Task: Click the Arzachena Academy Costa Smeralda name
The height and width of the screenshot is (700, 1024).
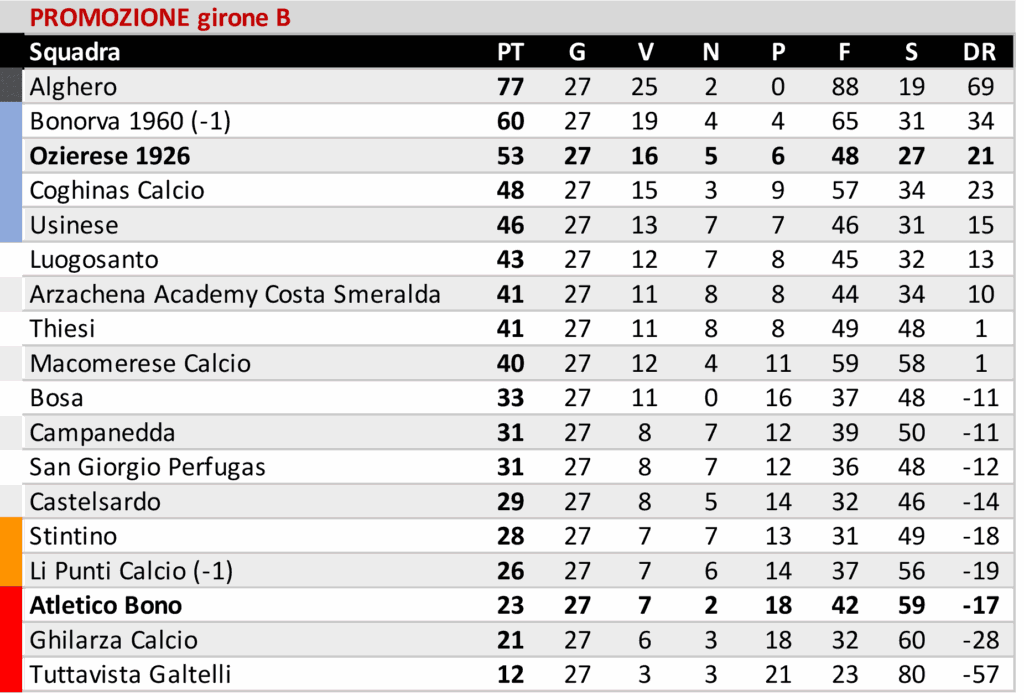Action: point(235,294)
